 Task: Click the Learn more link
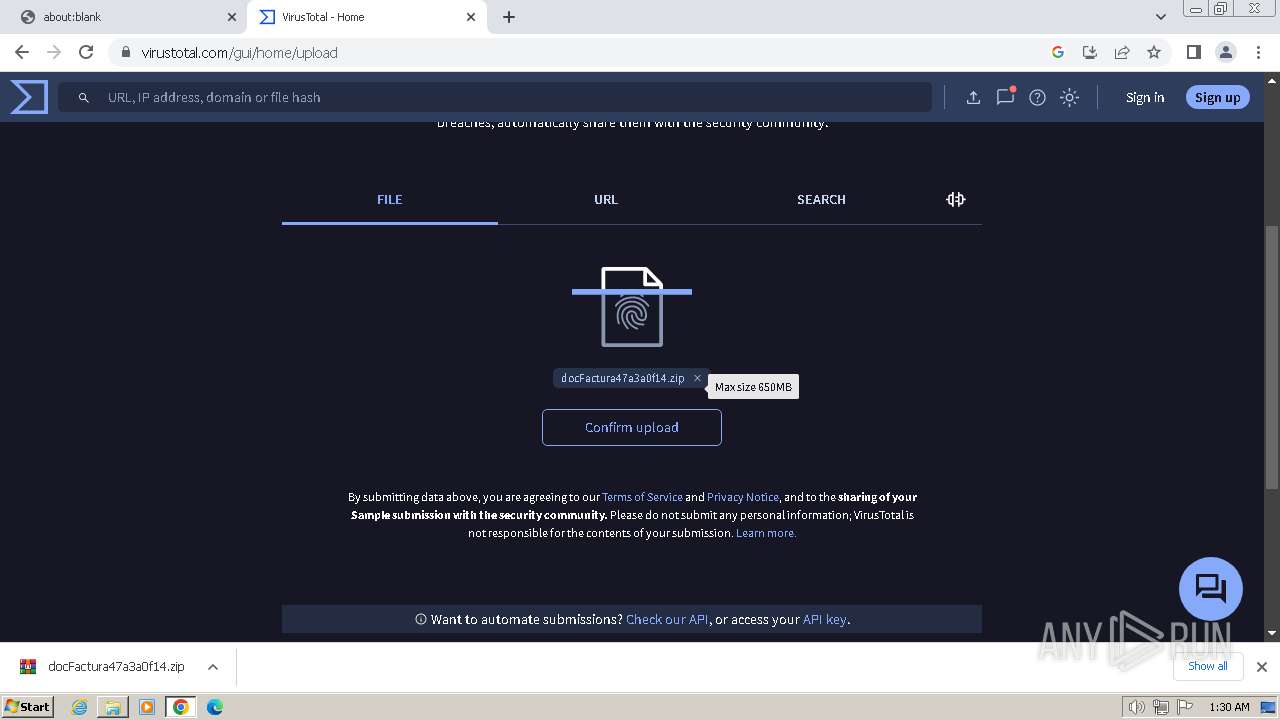766,533
